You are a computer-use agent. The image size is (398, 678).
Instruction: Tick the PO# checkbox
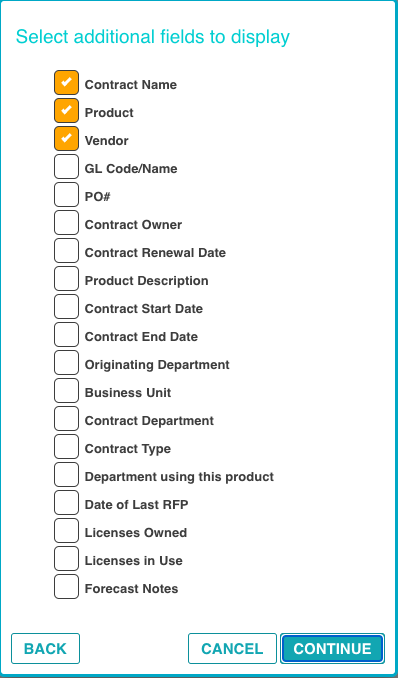point(66,195)
